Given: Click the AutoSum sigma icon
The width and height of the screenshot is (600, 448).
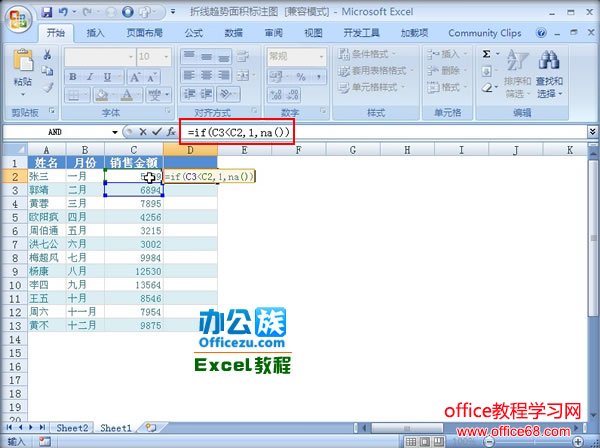Looking at the screenshot, I should [x=486, y=54].
